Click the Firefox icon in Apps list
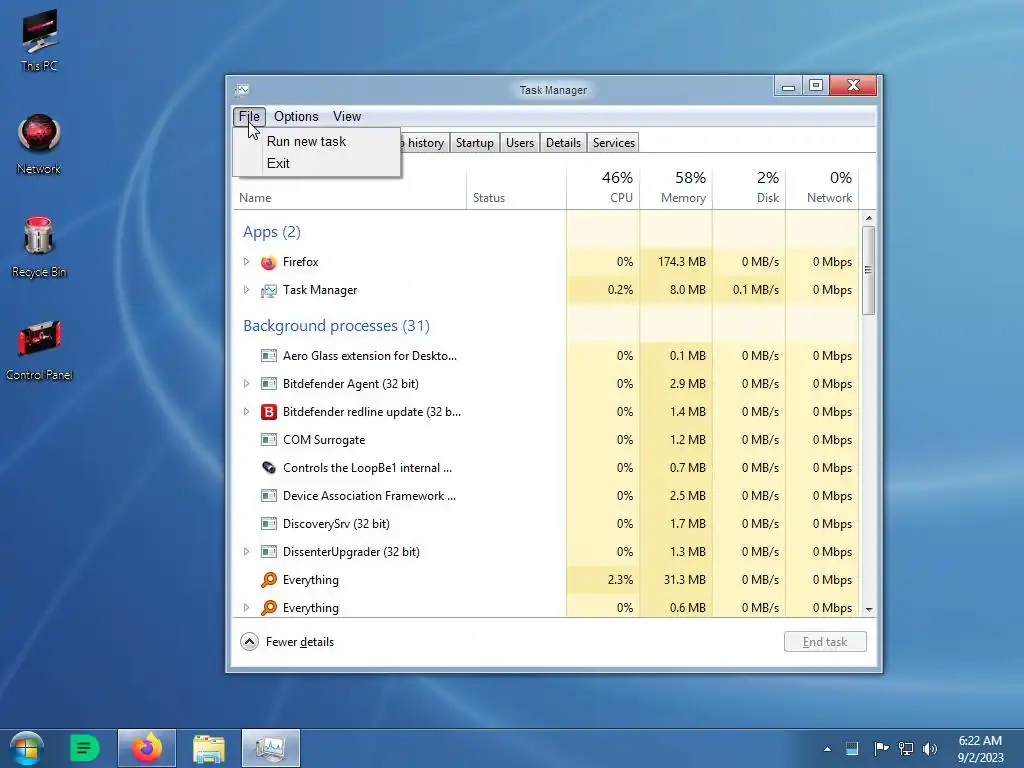This screenshot has height=768, width=1024. (x=268, y=262)
